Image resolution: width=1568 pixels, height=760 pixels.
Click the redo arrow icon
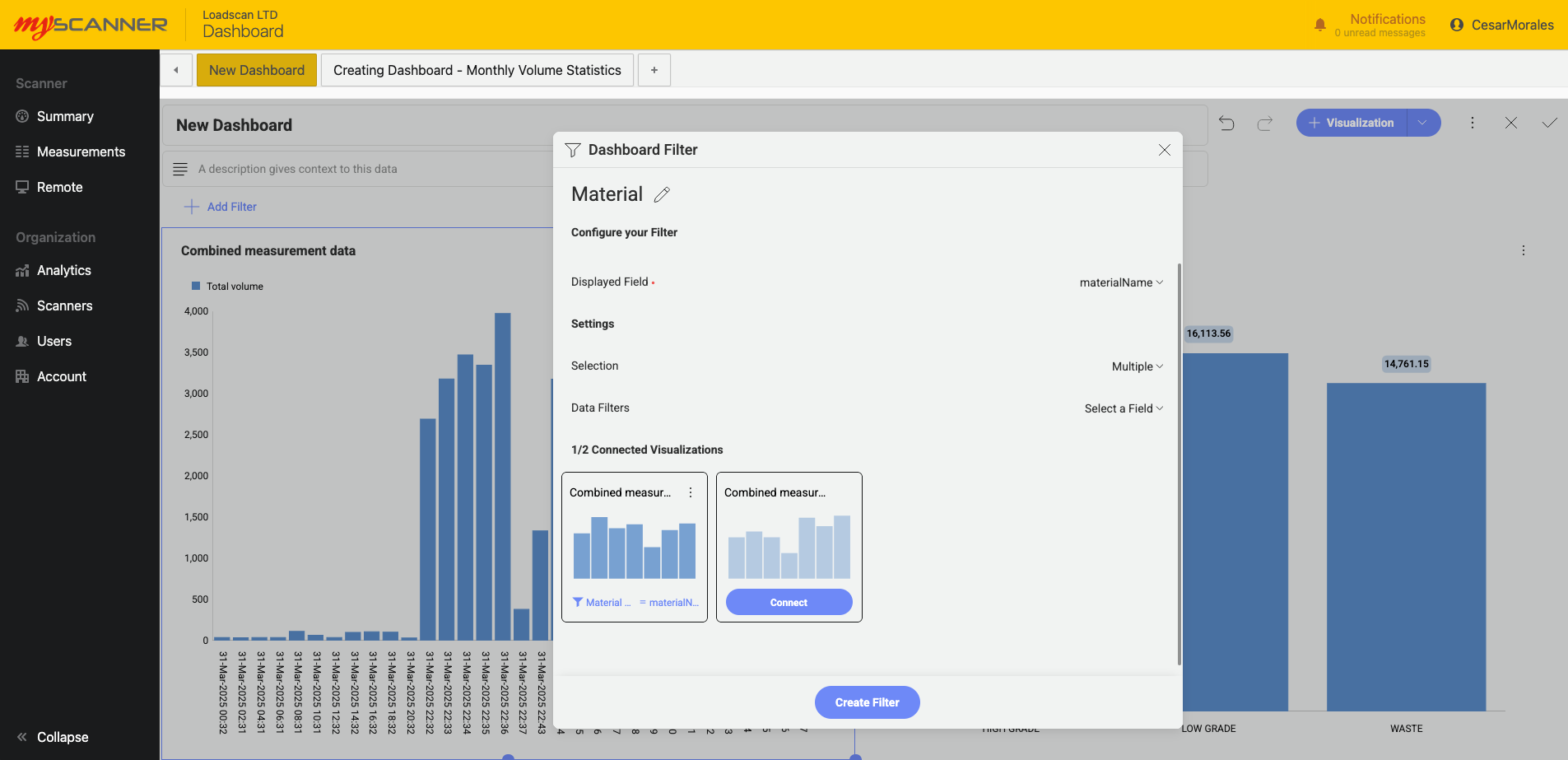tap(1265, 123)
